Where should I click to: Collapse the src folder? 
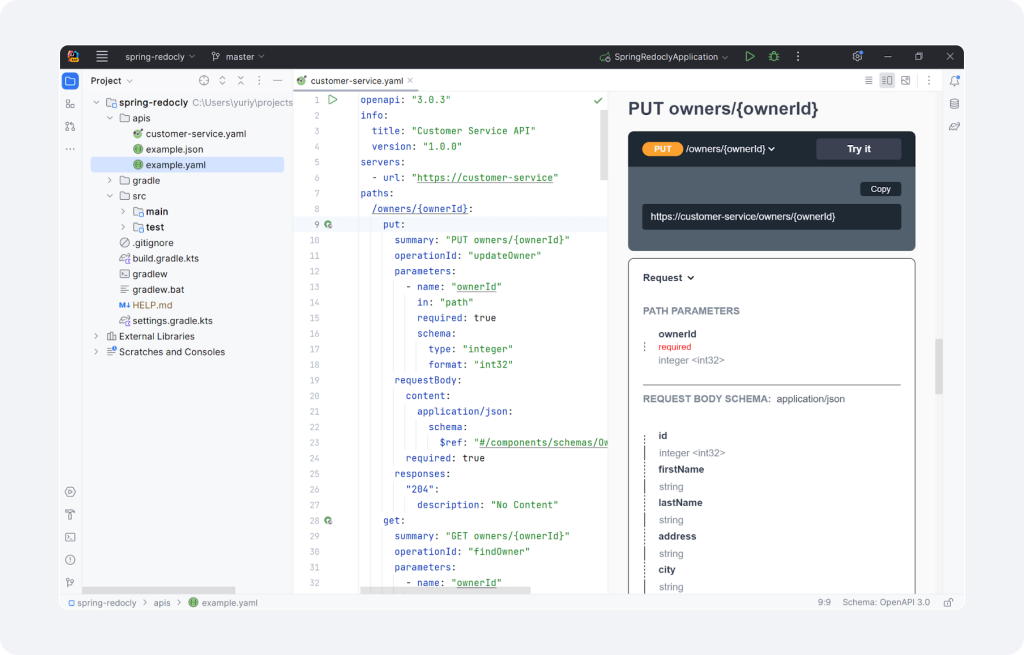pos(110,196)
